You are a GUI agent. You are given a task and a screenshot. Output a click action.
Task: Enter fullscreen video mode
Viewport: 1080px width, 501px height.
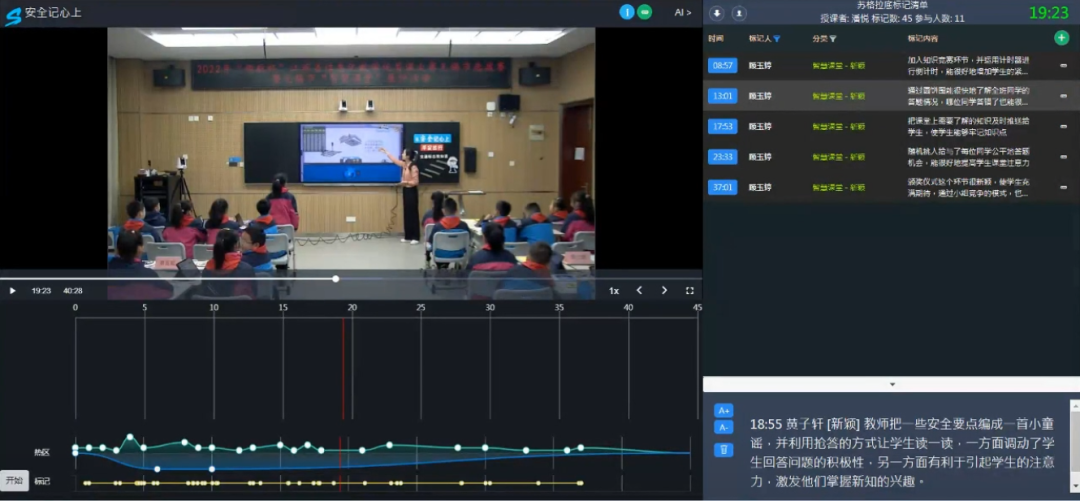click(x=689, y=290)
